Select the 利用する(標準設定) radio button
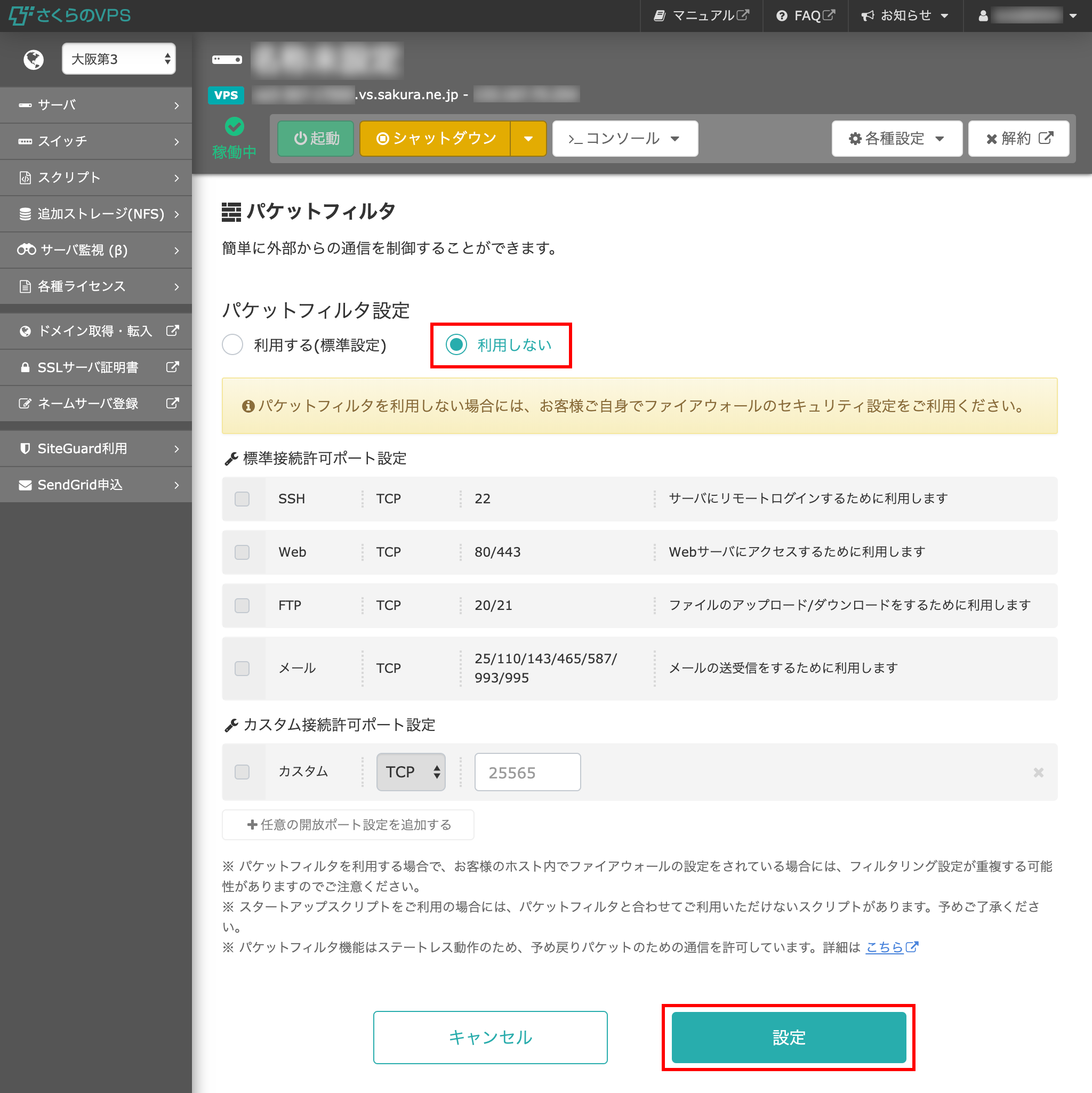Image resolution: width=1092 pixels, height=1093 pixels. coord(232,344)
